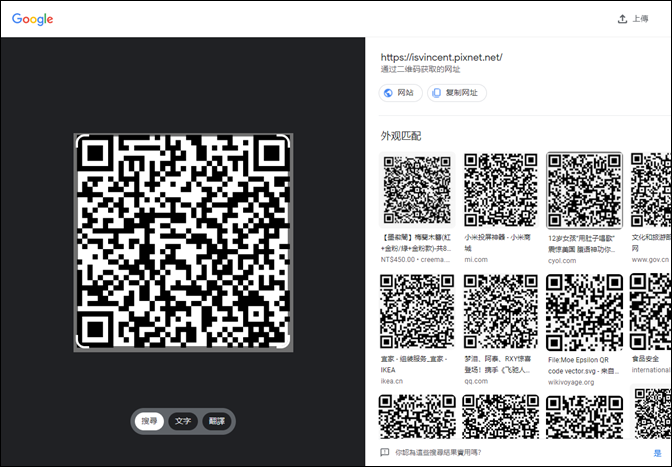This screenshot has height=467, width=672.
Task: Click the 网站 website button
Action: click(x=400, y=93)
